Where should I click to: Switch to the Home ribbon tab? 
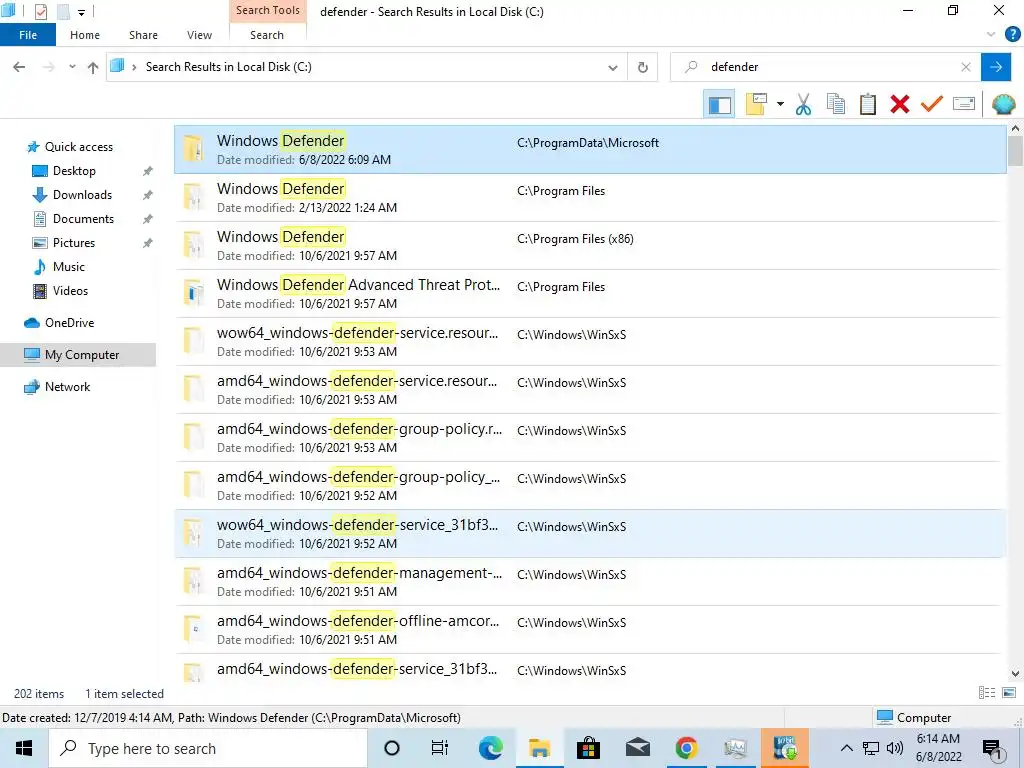[x=85, y=35]
